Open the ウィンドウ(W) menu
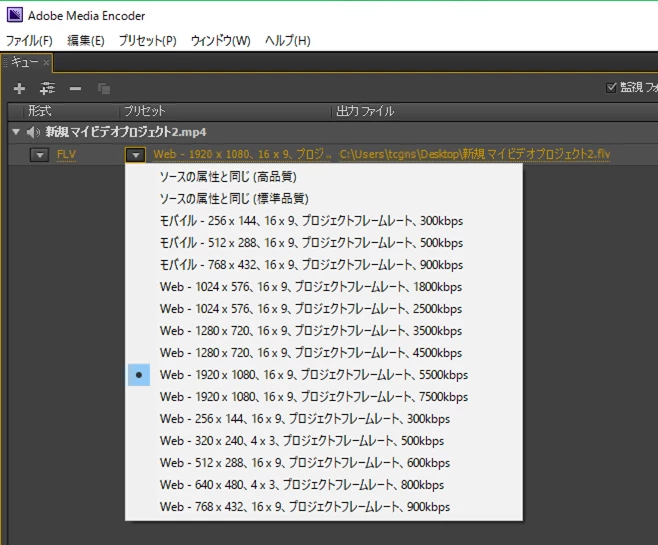The height and width of the screenshot is (545, 658). [221, 41]
